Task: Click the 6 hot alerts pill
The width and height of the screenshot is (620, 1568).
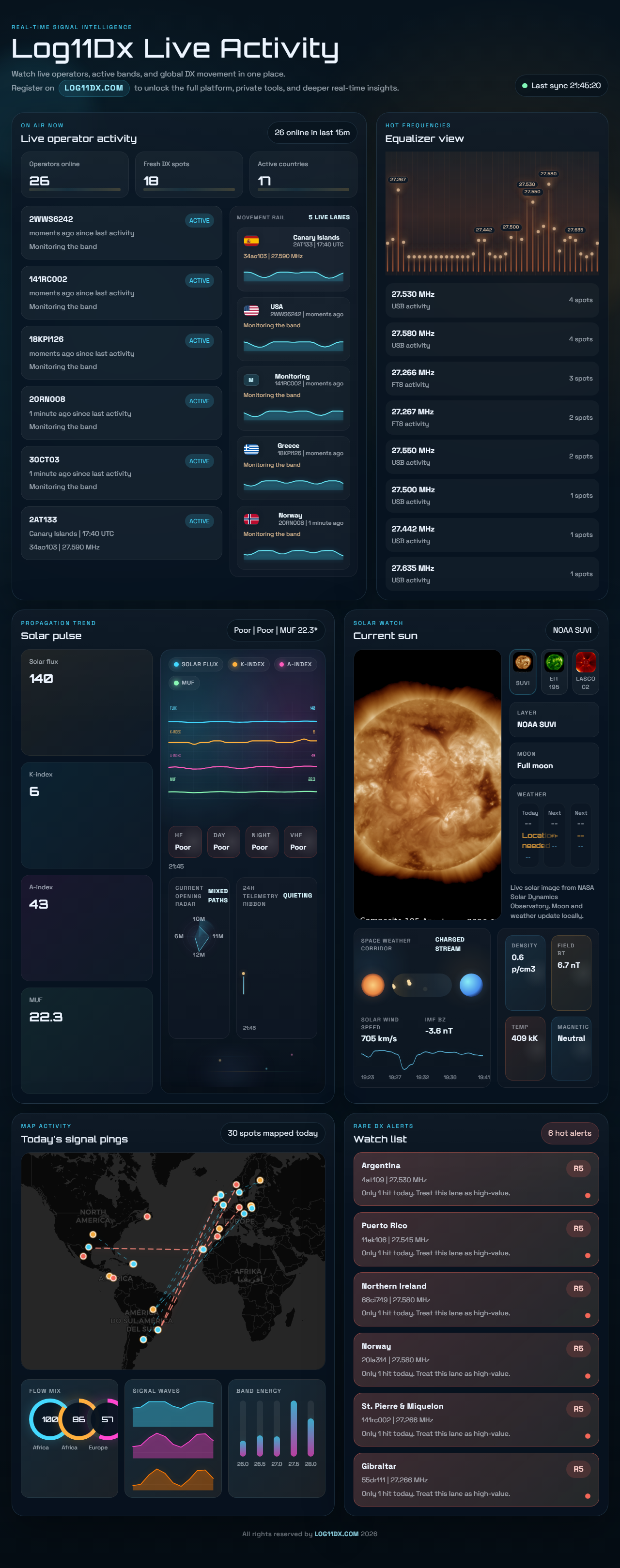Action: 570,1133
